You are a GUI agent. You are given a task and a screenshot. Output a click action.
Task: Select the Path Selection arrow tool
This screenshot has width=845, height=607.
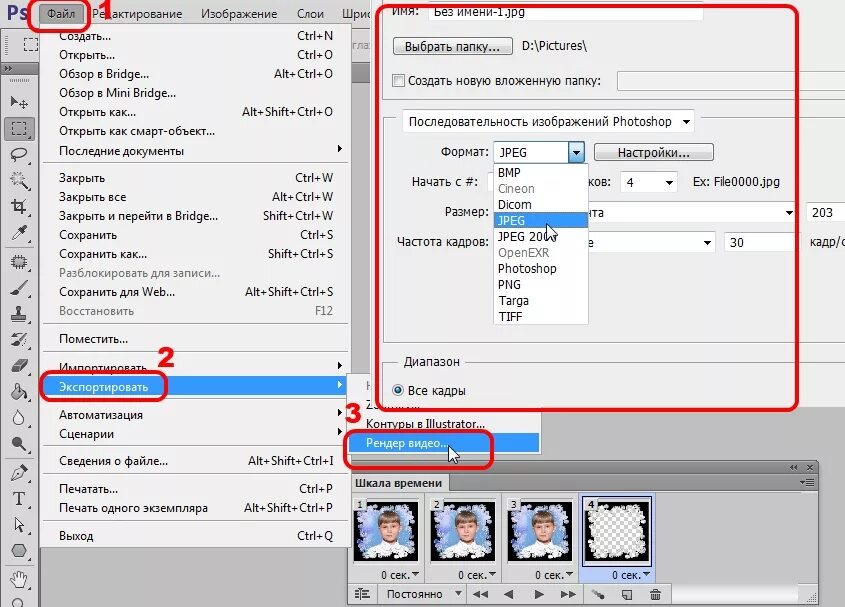[19, 525]
